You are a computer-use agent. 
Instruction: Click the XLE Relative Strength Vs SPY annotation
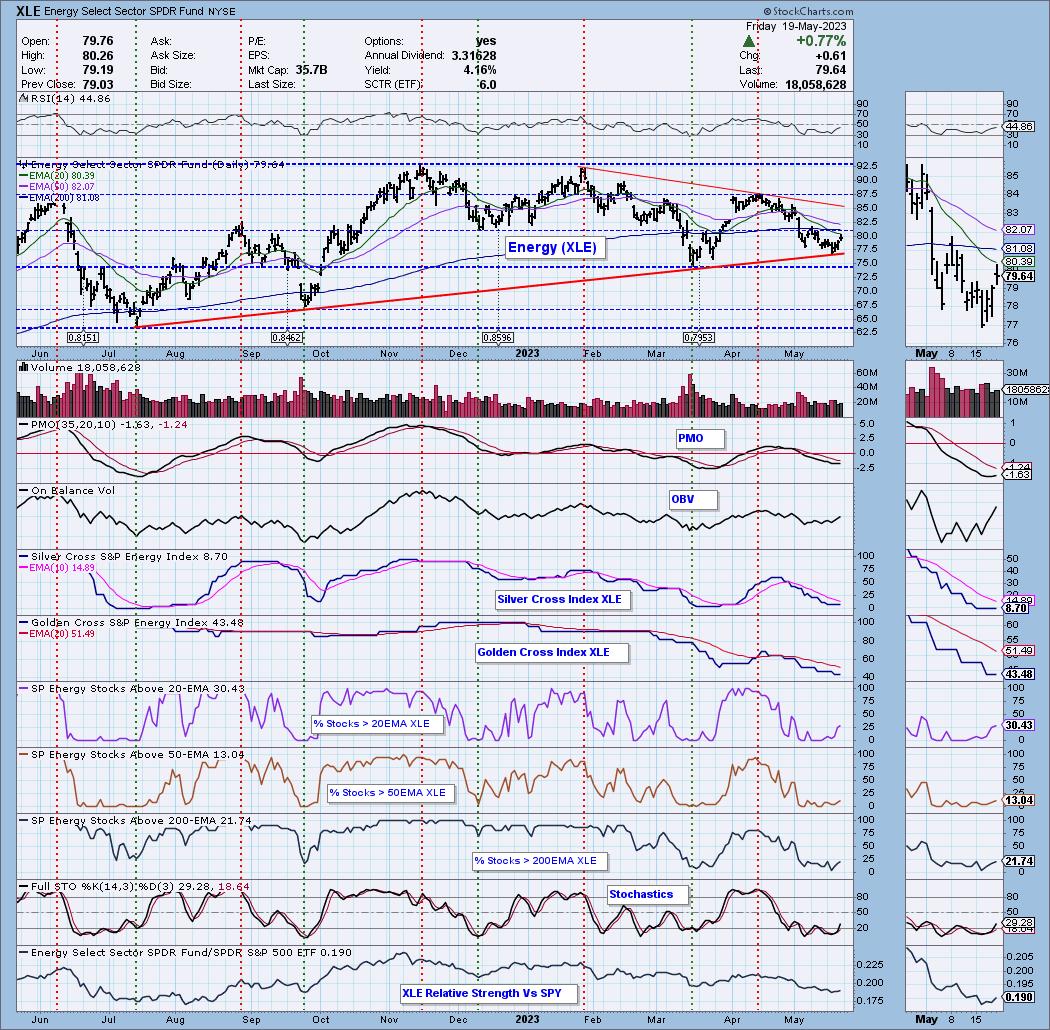point(488,993)
